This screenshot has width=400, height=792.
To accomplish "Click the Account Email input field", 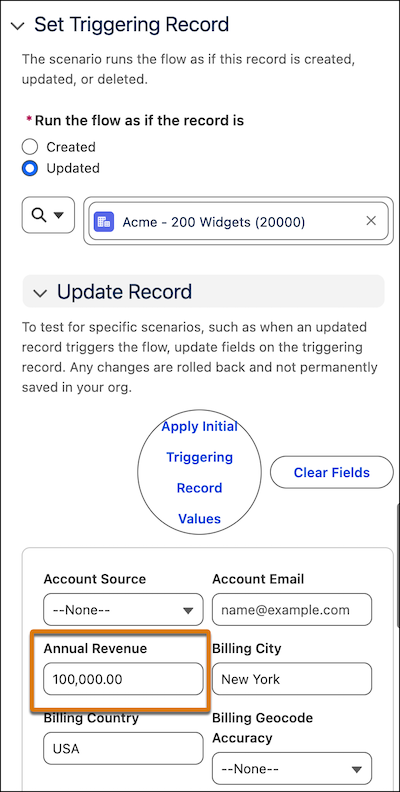I will [292, 610].
